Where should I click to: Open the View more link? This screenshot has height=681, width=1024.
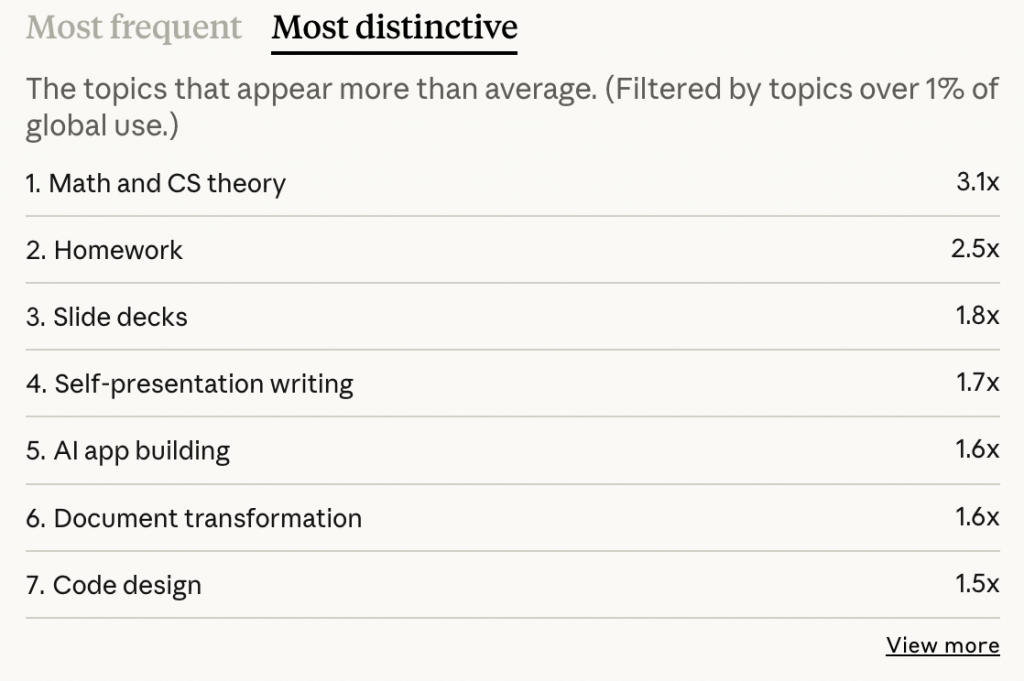click(x=942, y=645)
